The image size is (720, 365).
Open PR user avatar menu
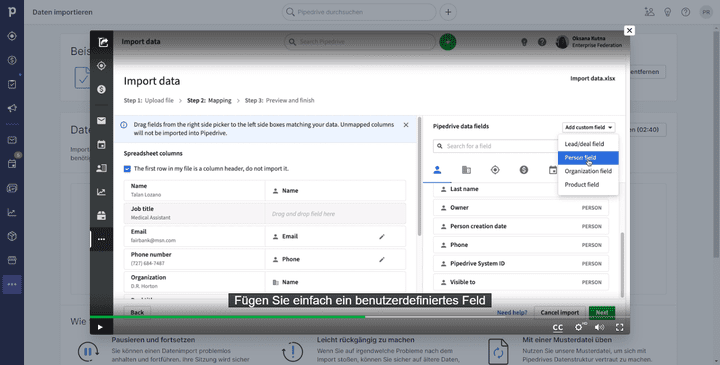point(706,12)
